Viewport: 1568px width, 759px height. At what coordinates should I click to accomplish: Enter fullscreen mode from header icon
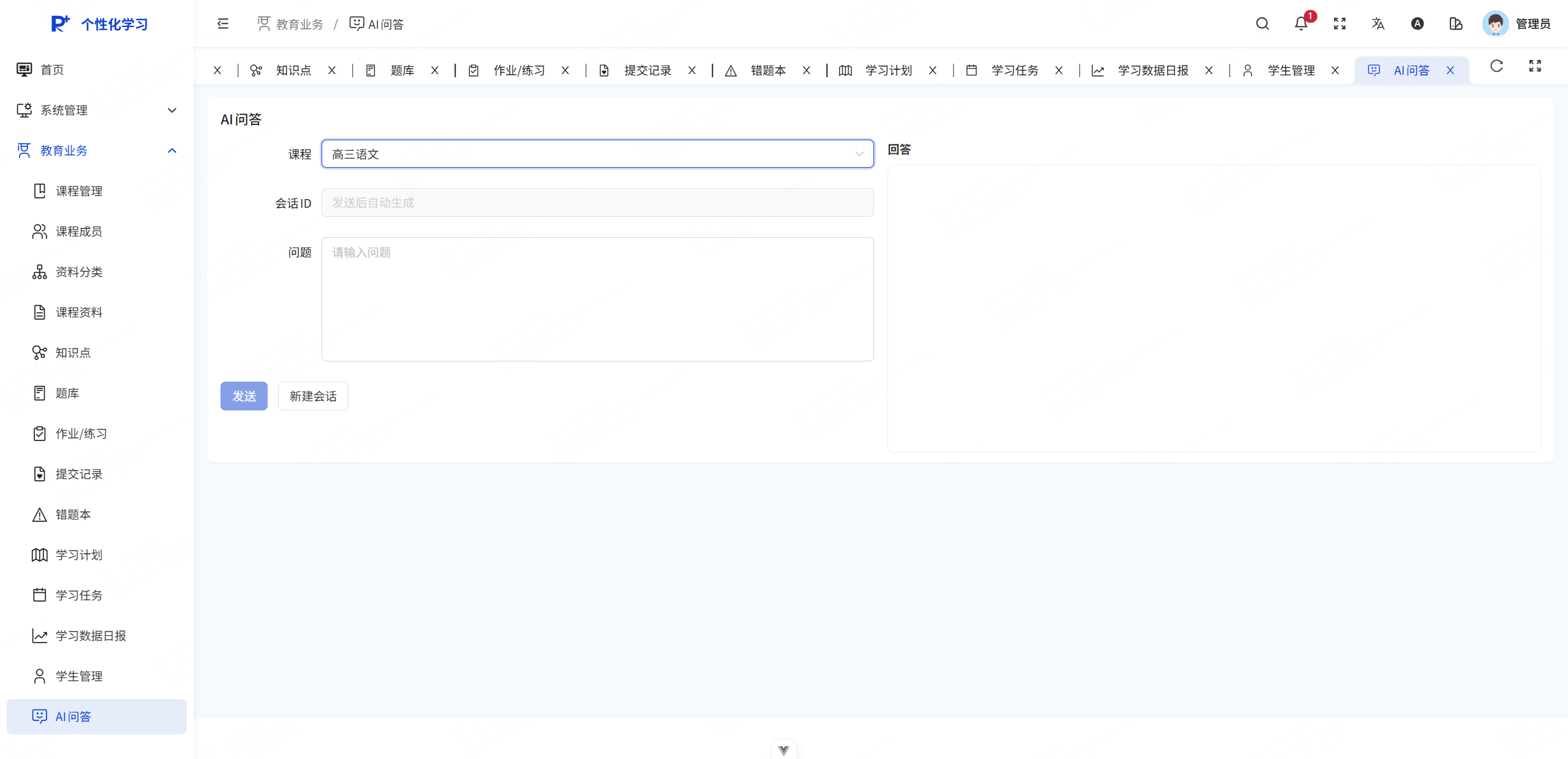click(1340, 24)
